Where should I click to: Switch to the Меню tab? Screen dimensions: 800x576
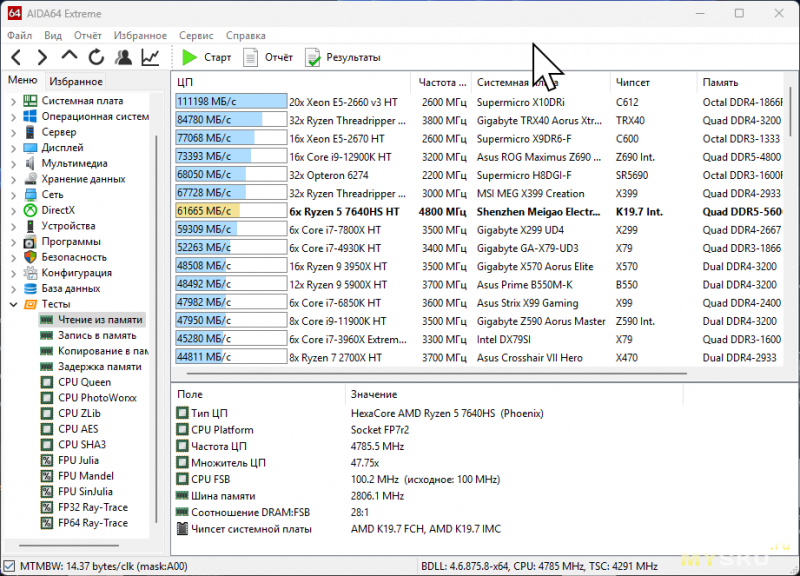click(22, 80)
